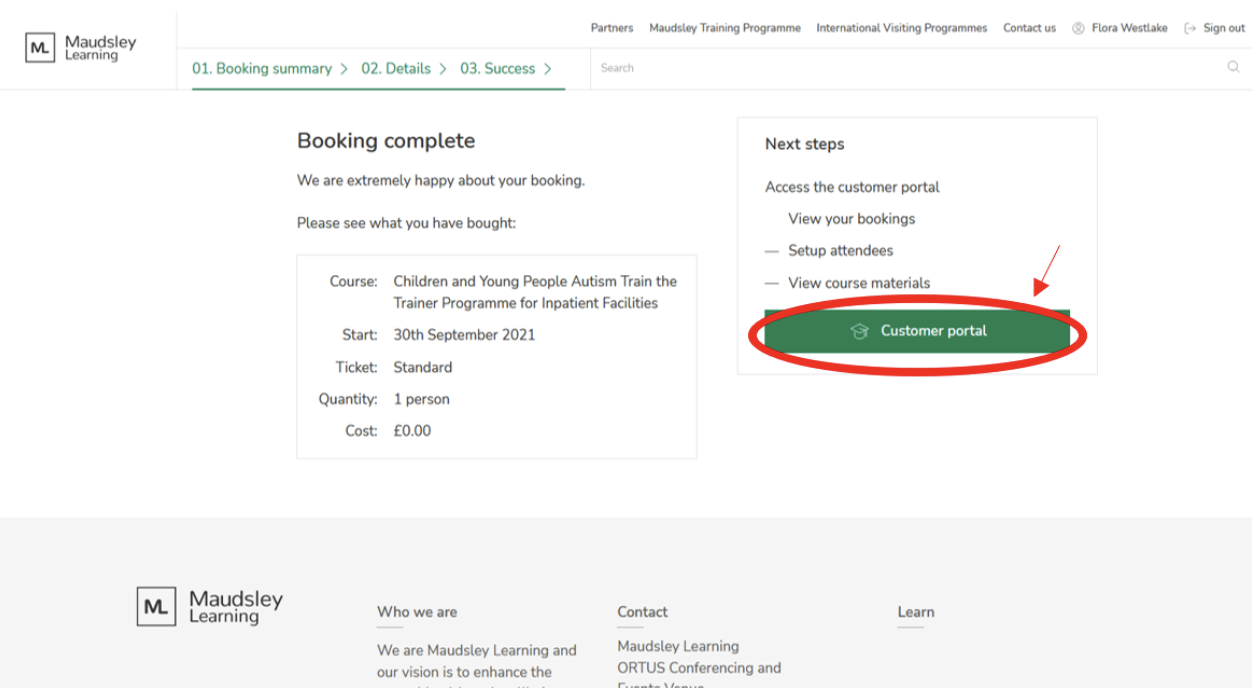Click chevron after Details step
The height and width of the screenshot is (698, 1252).
pos(443,69)
